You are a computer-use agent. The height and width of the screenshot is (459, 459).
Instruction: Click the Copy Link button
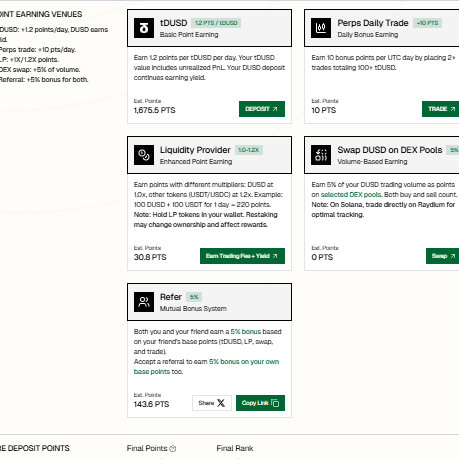[260, 403]
